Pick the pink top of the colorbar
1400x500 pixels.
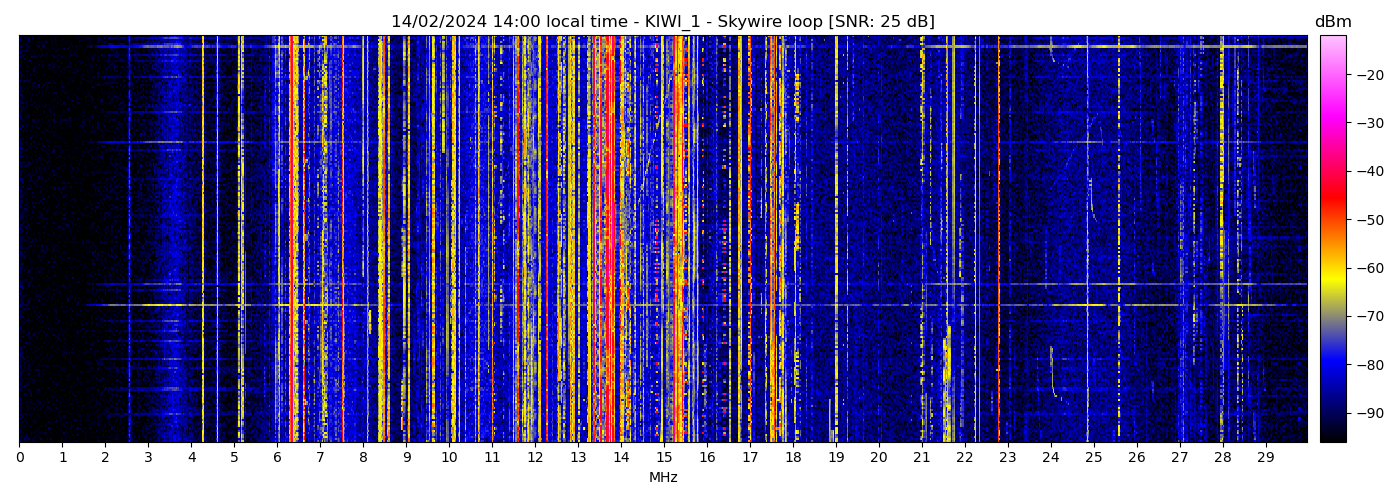click(1333, 45)
